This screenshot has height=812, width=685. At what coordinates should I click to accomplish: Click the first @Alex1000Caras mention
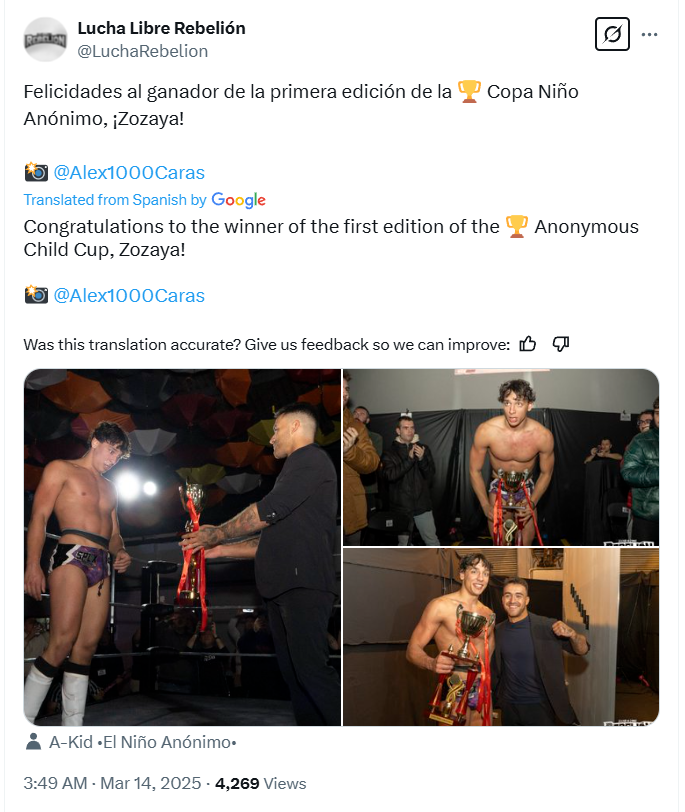tap(129, 172)
